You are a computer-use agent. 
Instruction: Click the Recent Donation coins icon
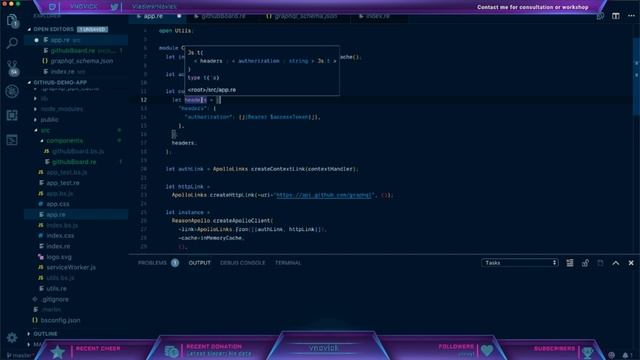[171, 351]
